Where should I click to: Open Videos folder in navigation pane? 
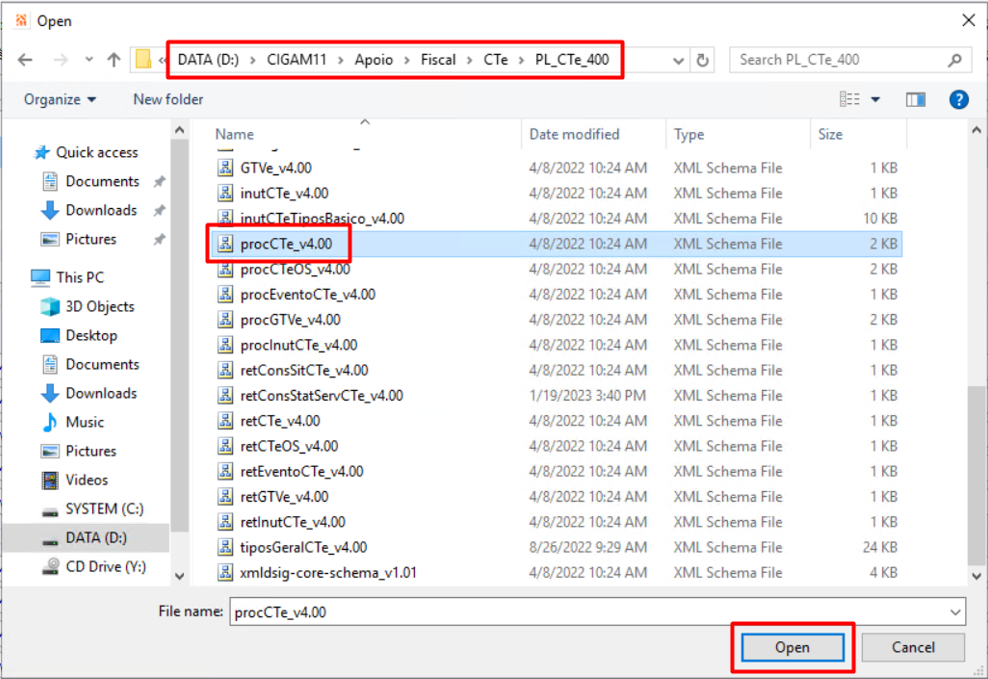tap(86, 480)
